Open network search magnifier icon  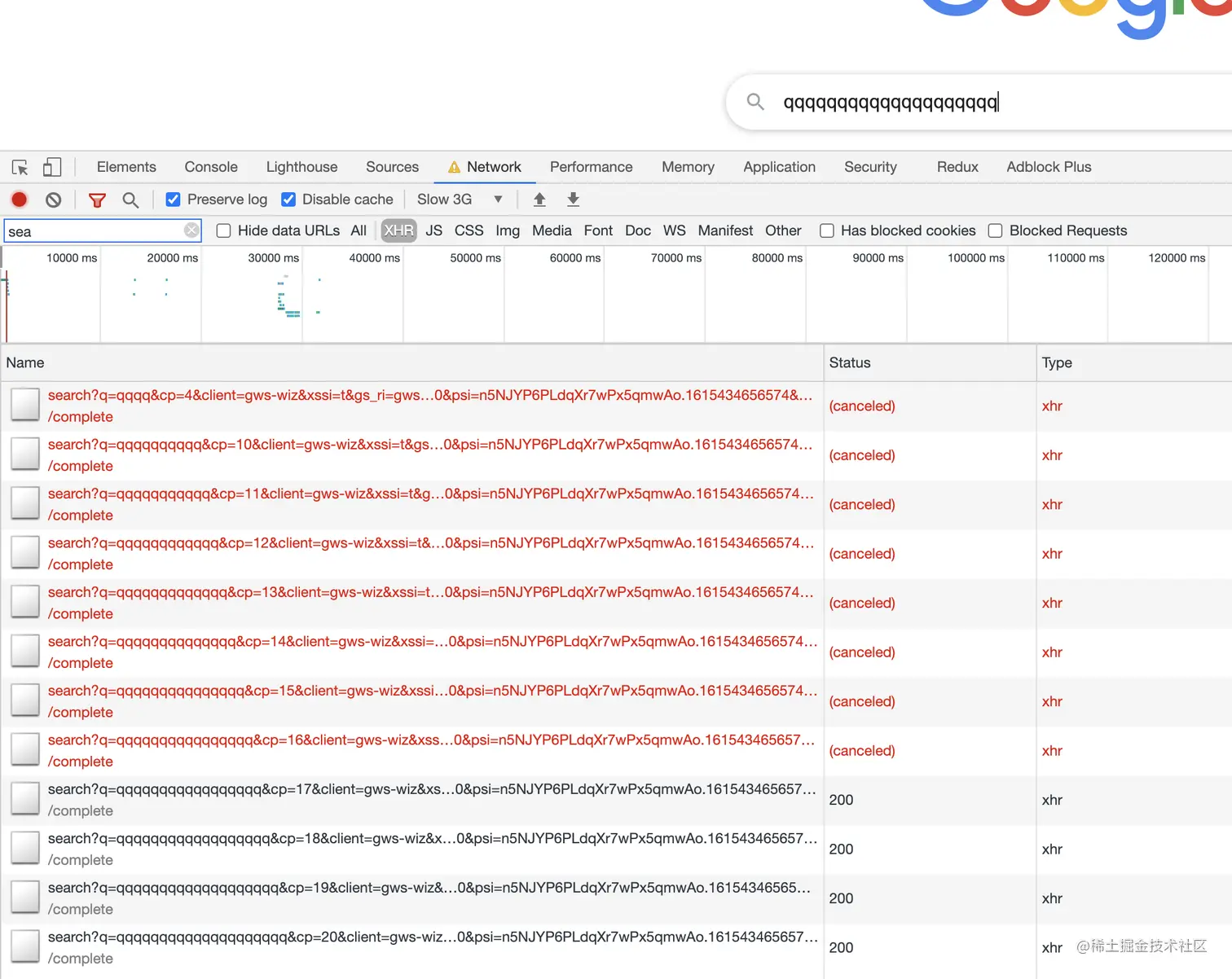pyautogui.click(x=130, y=200)
